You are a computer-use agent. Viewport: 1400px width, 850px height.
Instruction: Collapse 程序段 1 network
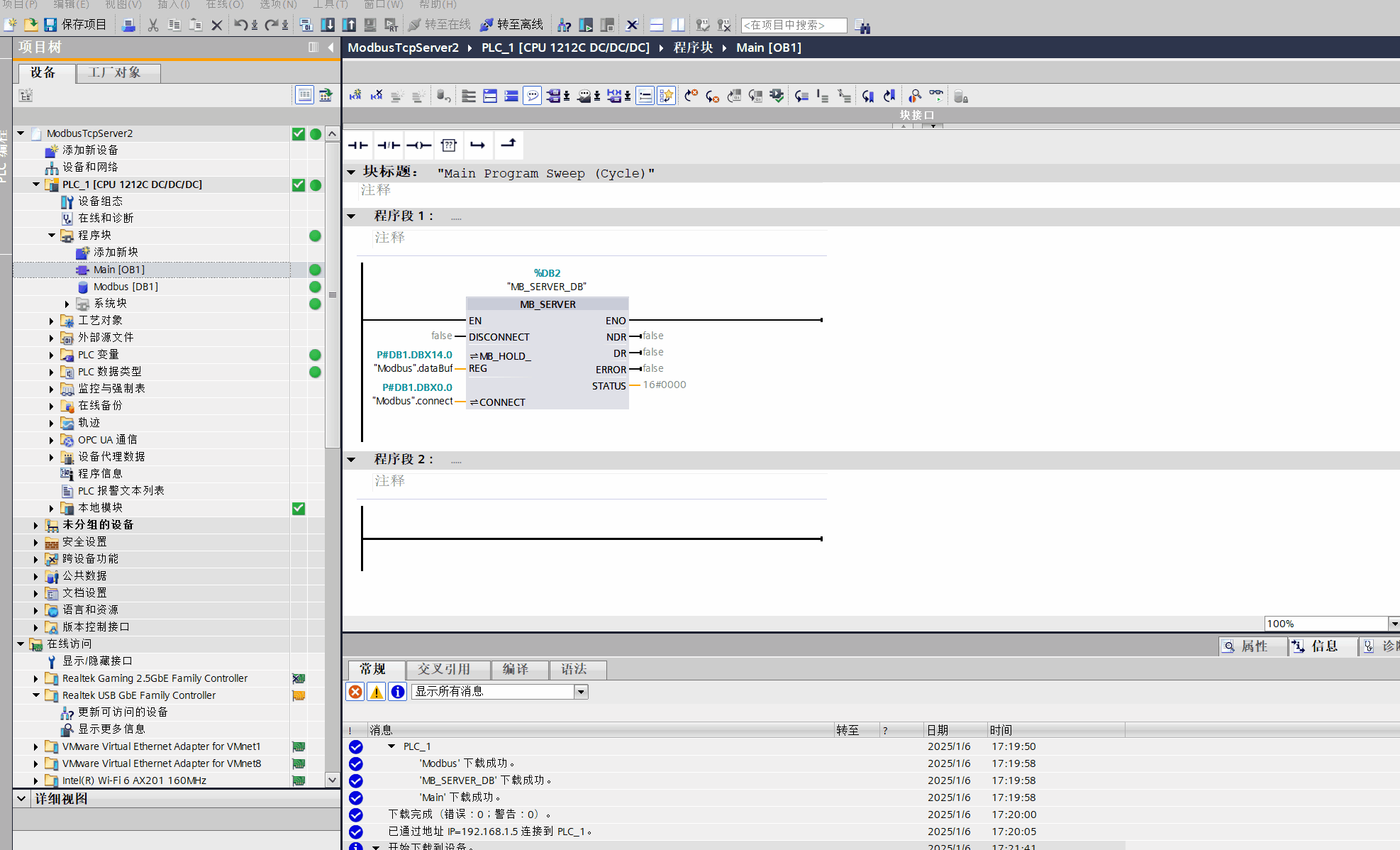click(x=351, y=216)
